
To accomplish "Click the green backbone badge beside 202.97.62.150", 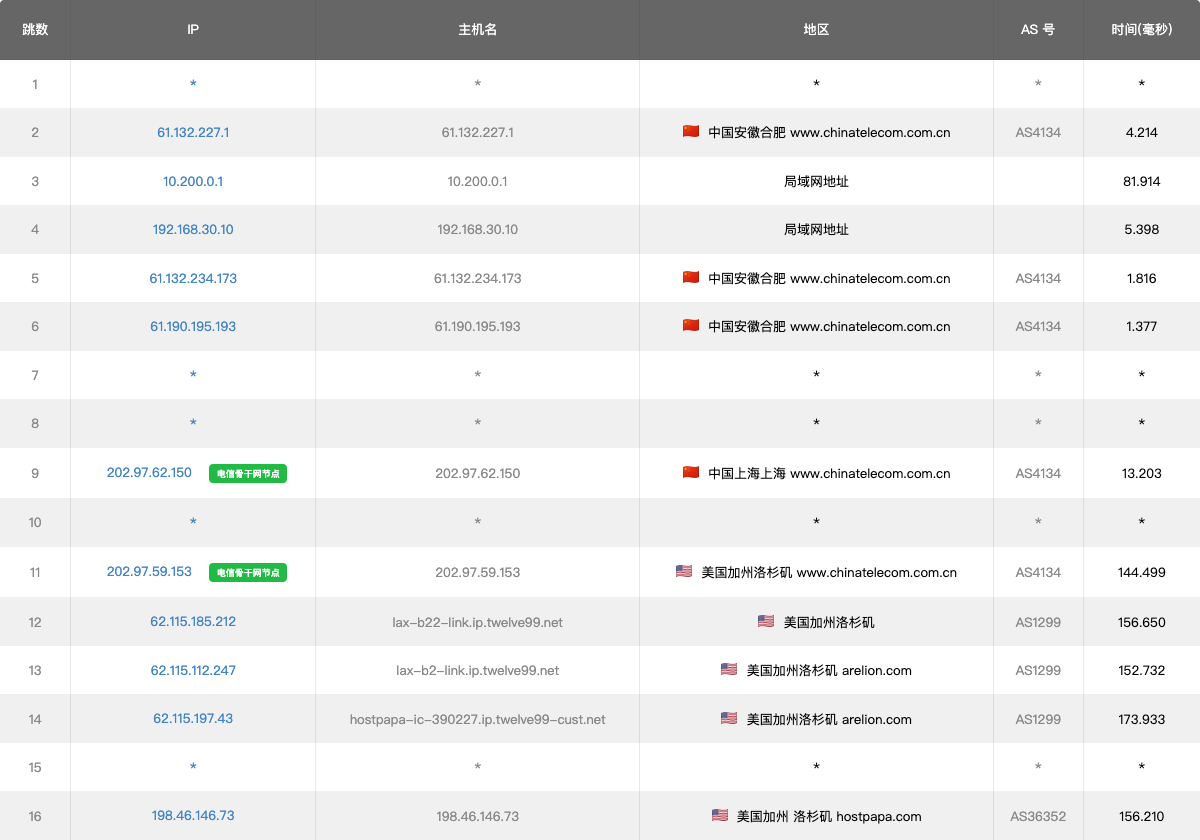I will 248,474.
